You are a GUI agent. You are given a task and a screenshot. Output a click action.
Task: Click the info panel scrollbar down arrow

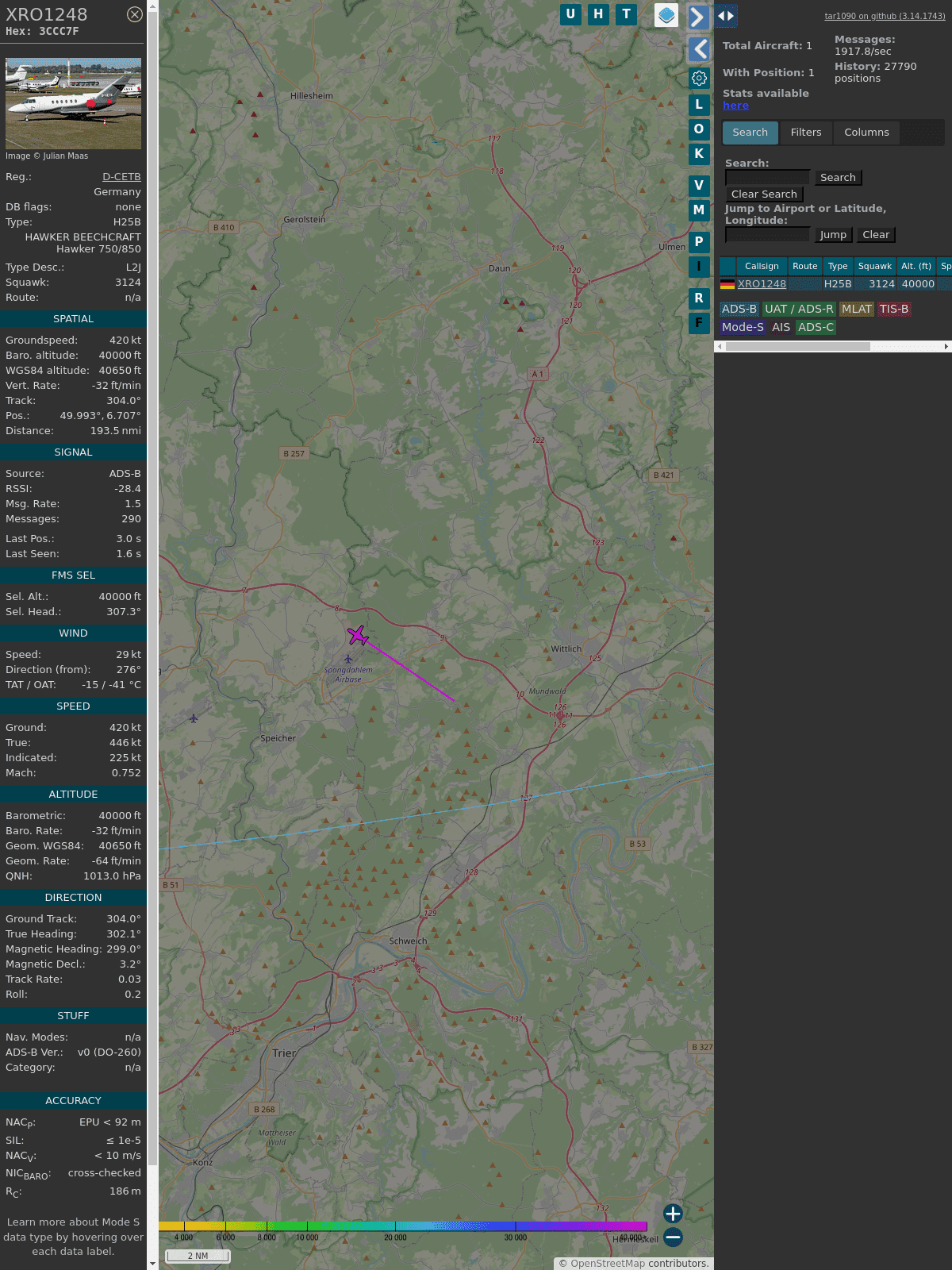pyautogui.click(x=152, y=1264)
